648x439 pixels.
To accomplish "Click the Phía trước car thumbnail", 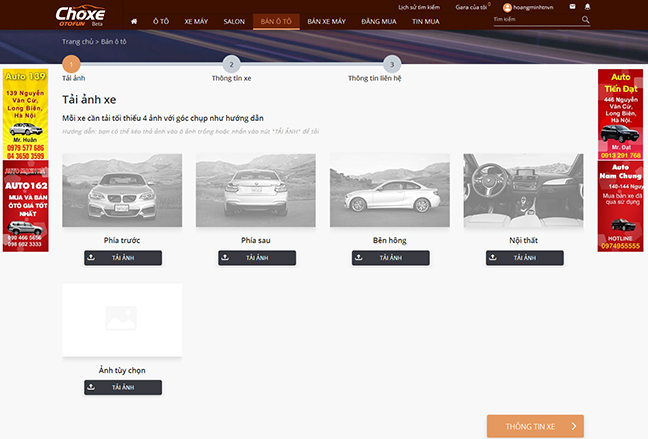I will coord(122,190).
